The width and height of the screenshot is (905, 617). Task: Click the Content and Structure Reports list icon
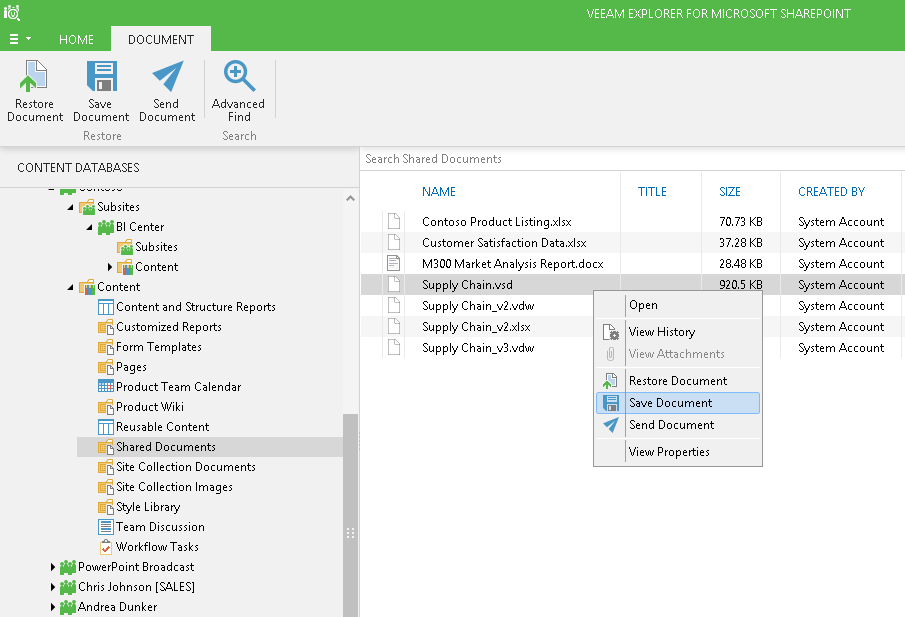[106, 307]
